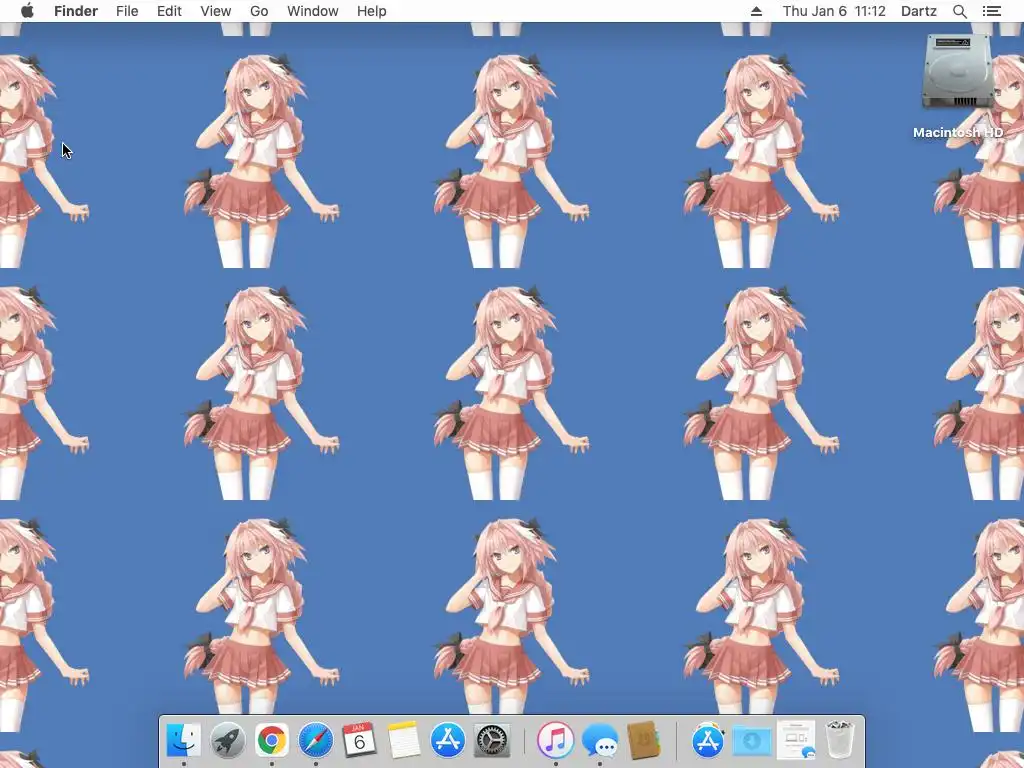
Task: Open Messages chat bubble icon in Dock
Action: (600, 741)
